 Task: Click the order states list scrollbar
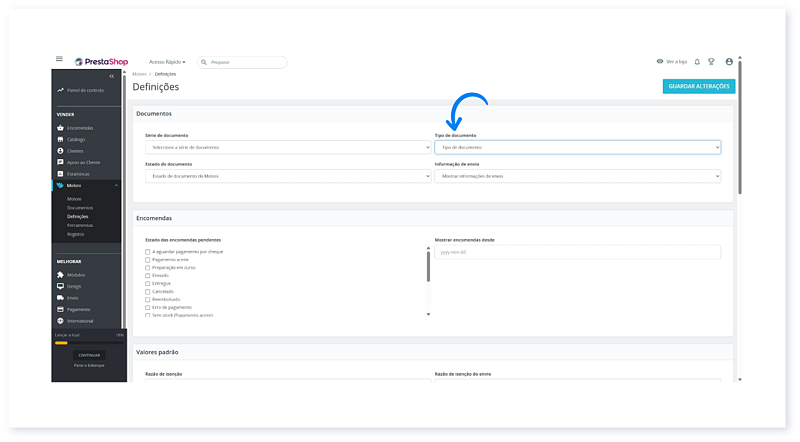429,266
